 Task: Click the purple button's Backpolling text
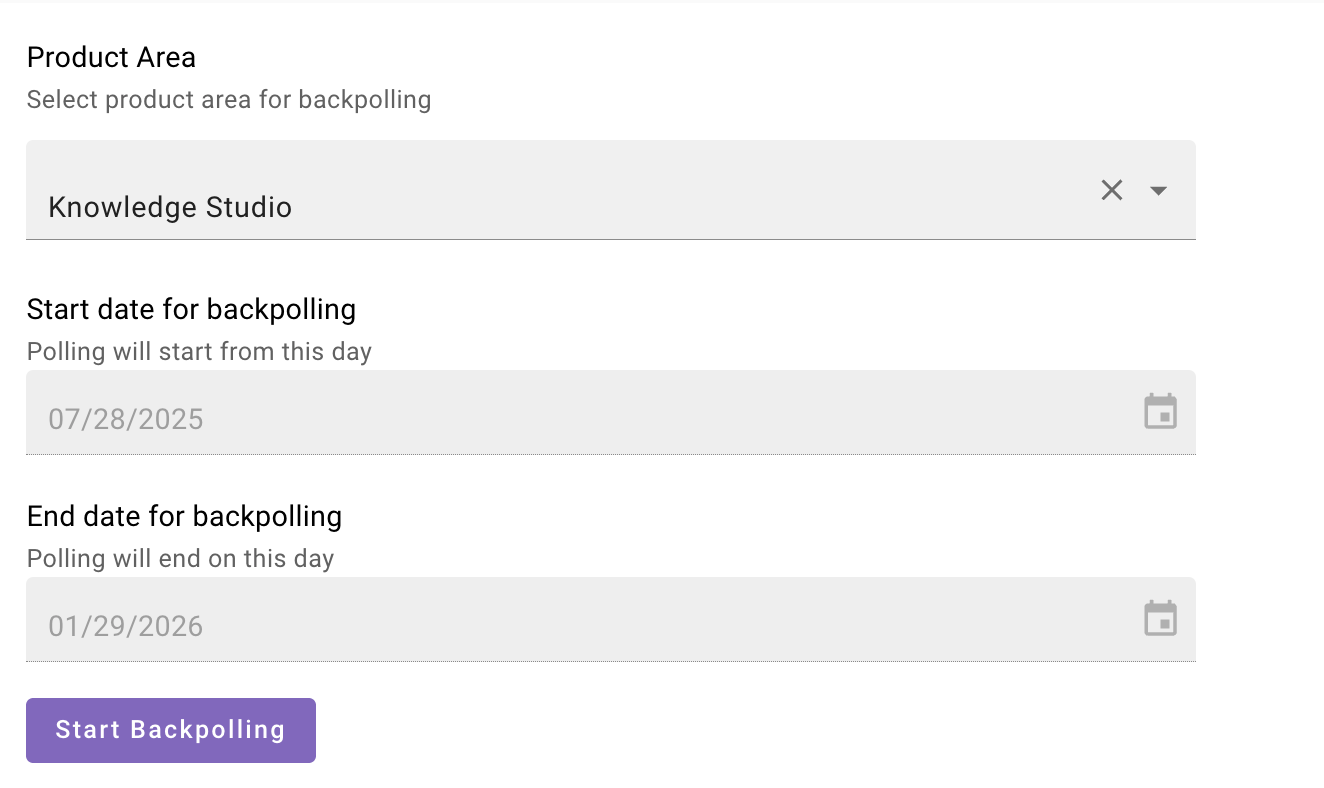(208, 730)
